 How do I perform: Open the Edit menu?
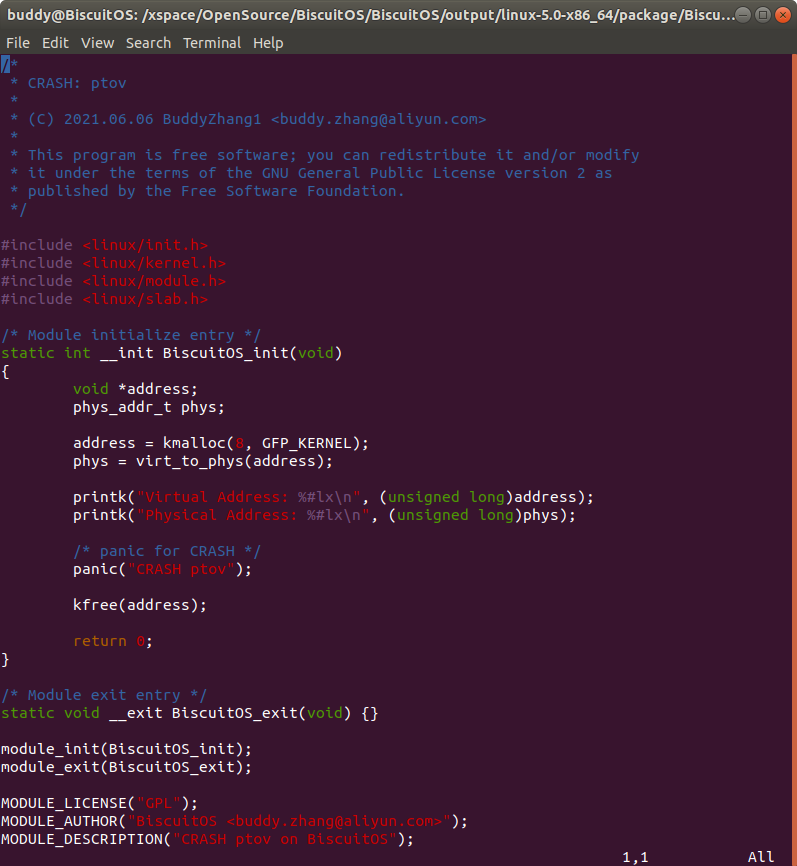tap(55, 43)
